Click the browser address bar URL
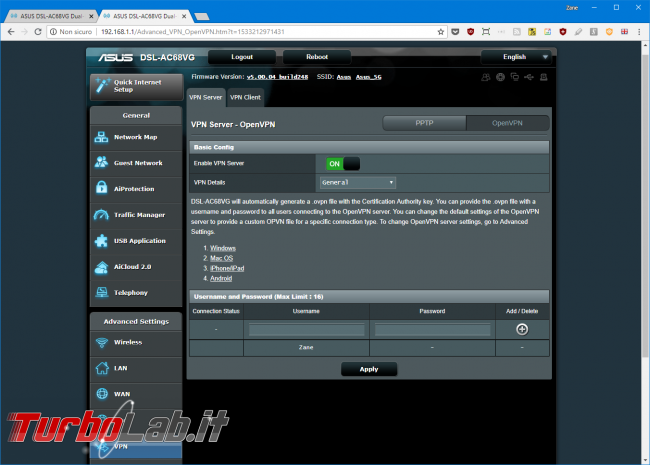Screen dimensions: 650x465 tap(193, 32)
